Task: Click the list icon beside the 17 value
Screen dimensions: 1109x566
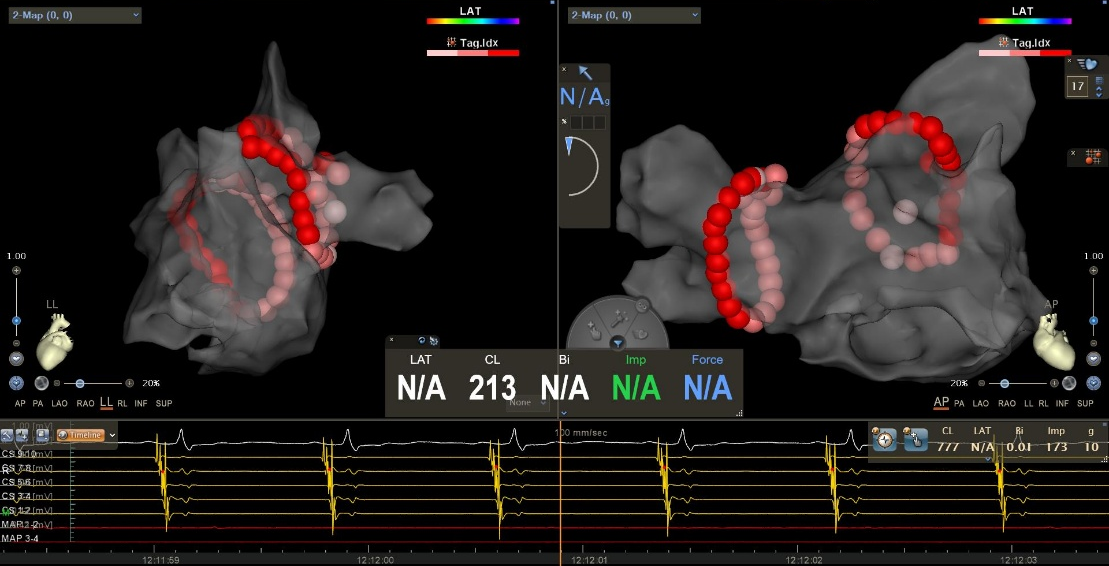Action: coord(1098,81)
